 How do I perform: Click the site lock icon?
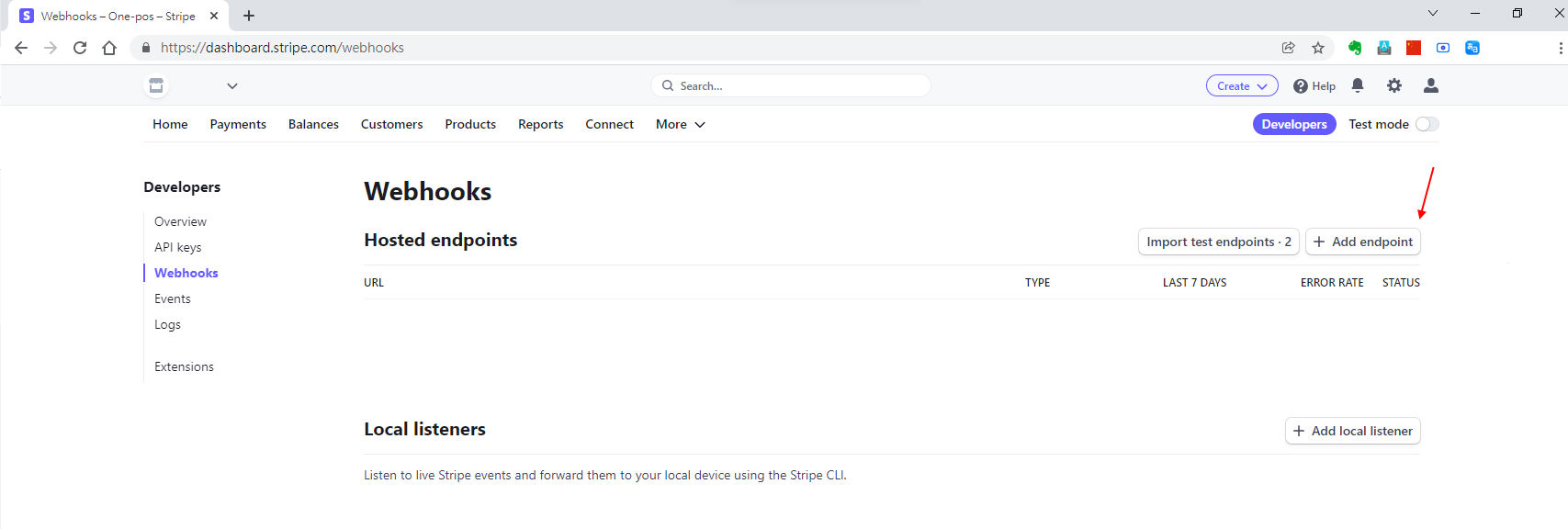coord(146,48)
